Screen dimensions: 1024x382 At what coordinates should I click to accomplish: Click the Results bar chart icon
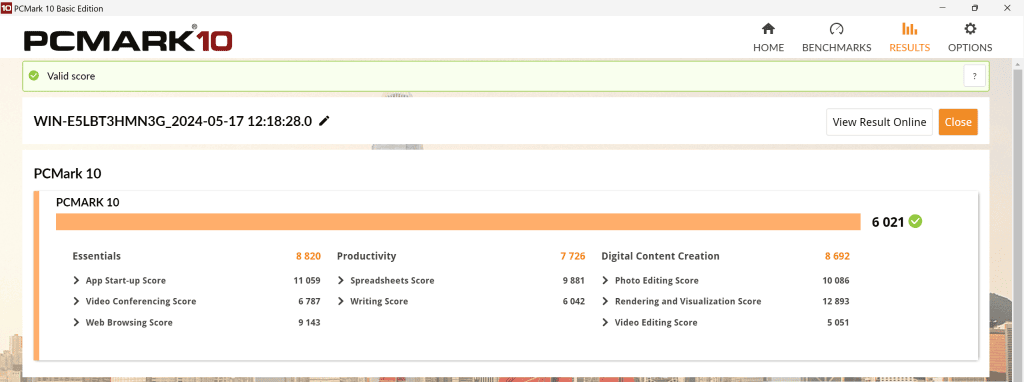909,29
